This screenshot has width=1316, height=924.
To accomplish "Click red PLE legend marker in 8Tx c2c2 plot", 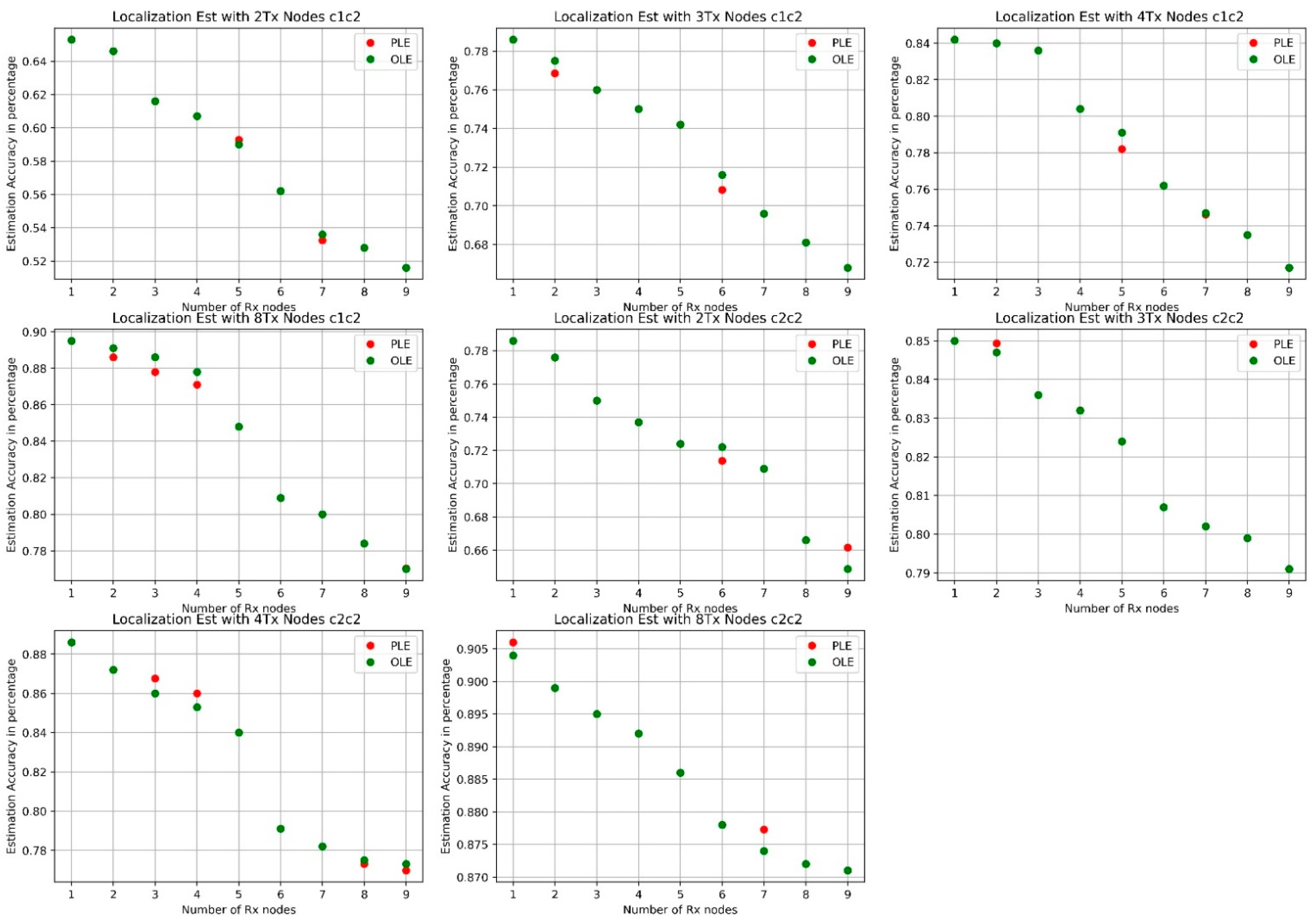I will (x=812, y=646).
